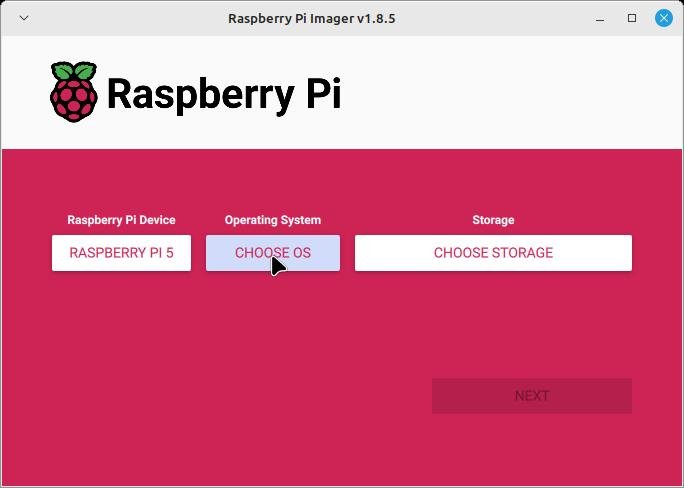This screenshot has height=488, width=684.
Task: Click the Raspberry Pi berry logo
Action: (73, 92)
